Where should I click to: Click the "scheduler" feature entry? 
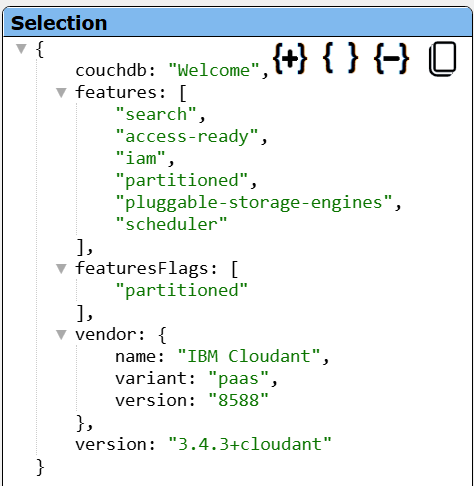(171, 224)
